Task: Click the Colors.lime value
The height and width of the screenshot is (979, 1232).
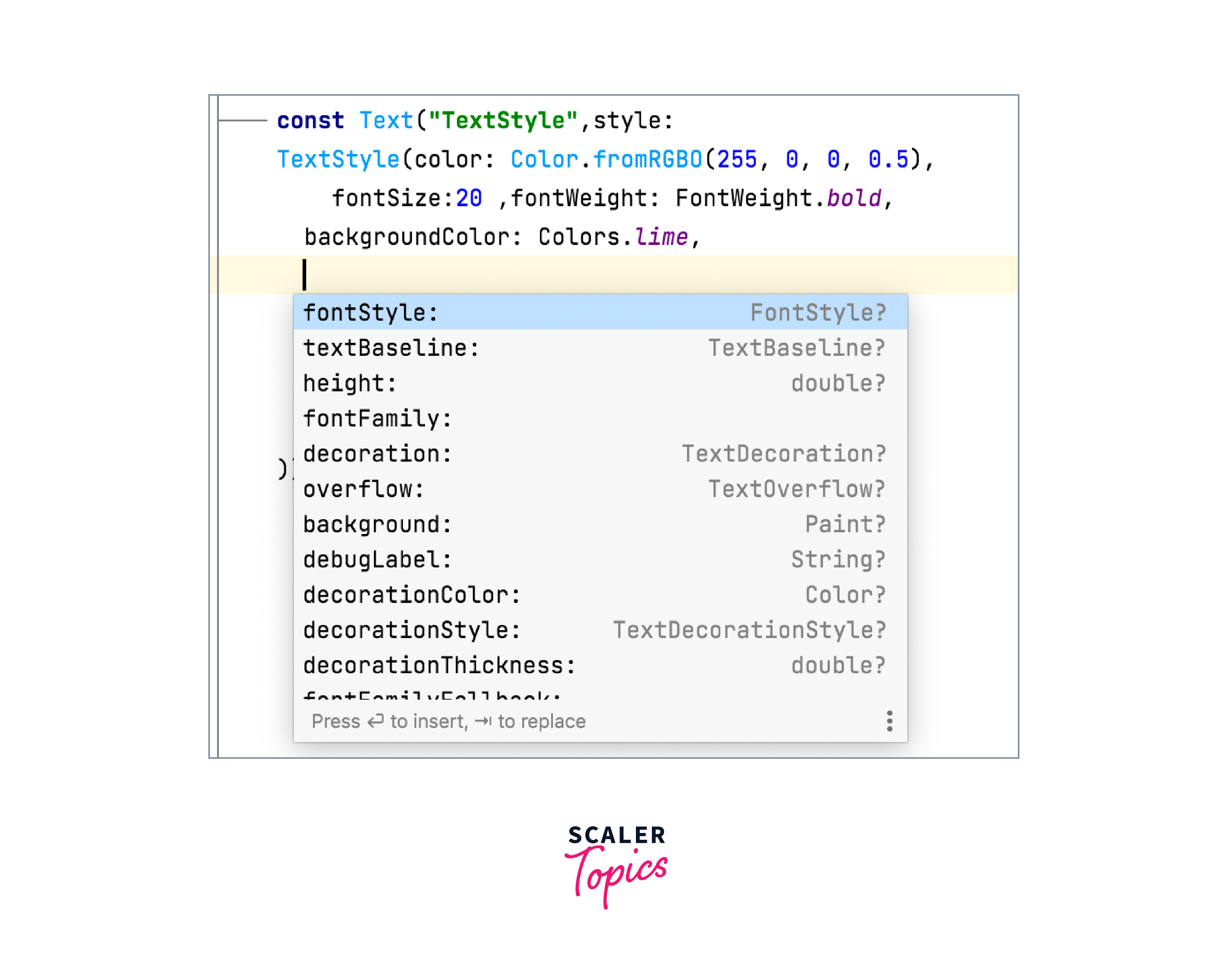Action: [661, 237]
